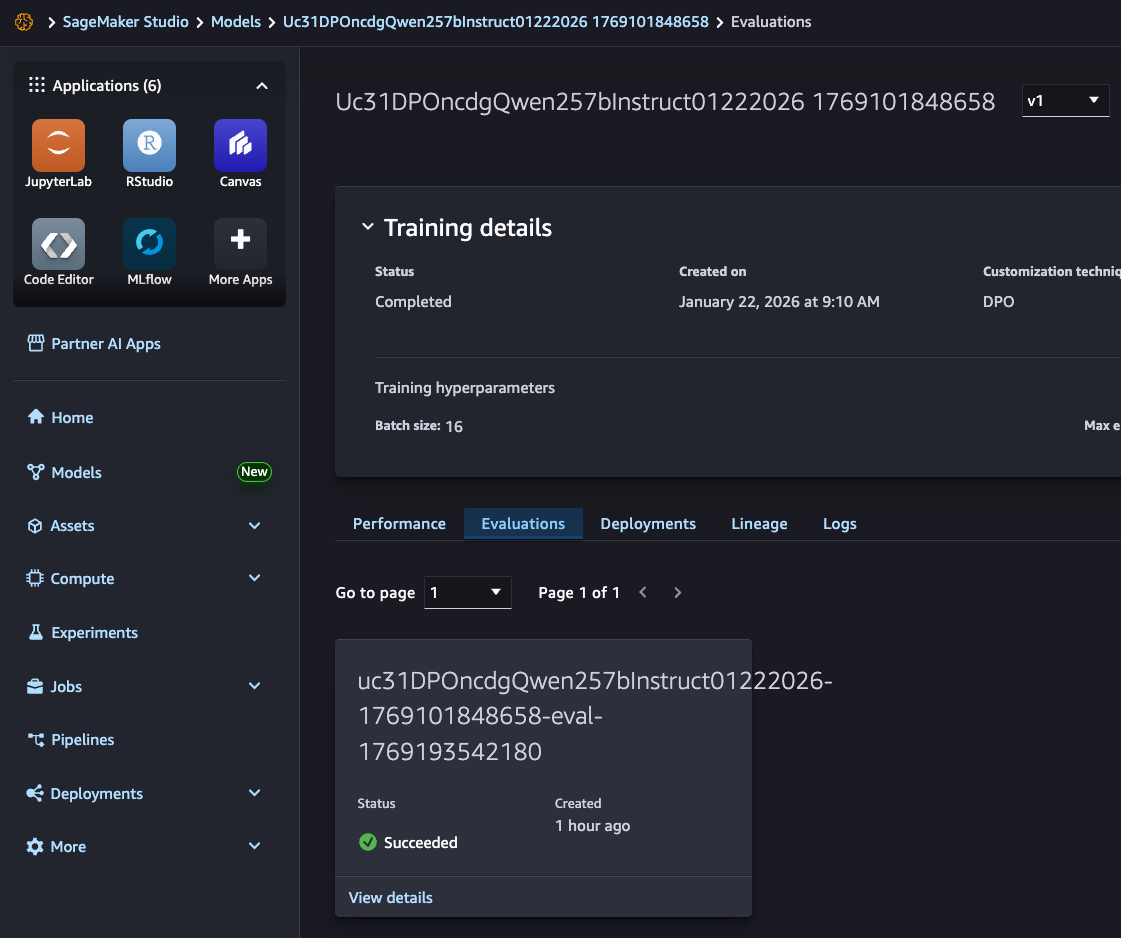Expand the Assets sidebar section

(x=254, y=525)
